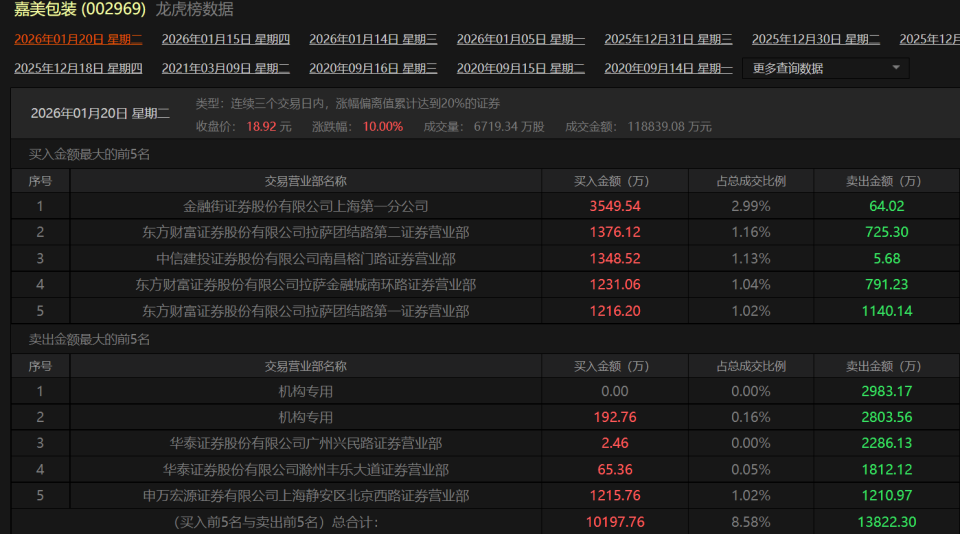Click the dropdown arrow of 更多查询数据

(x=896, y=67)
